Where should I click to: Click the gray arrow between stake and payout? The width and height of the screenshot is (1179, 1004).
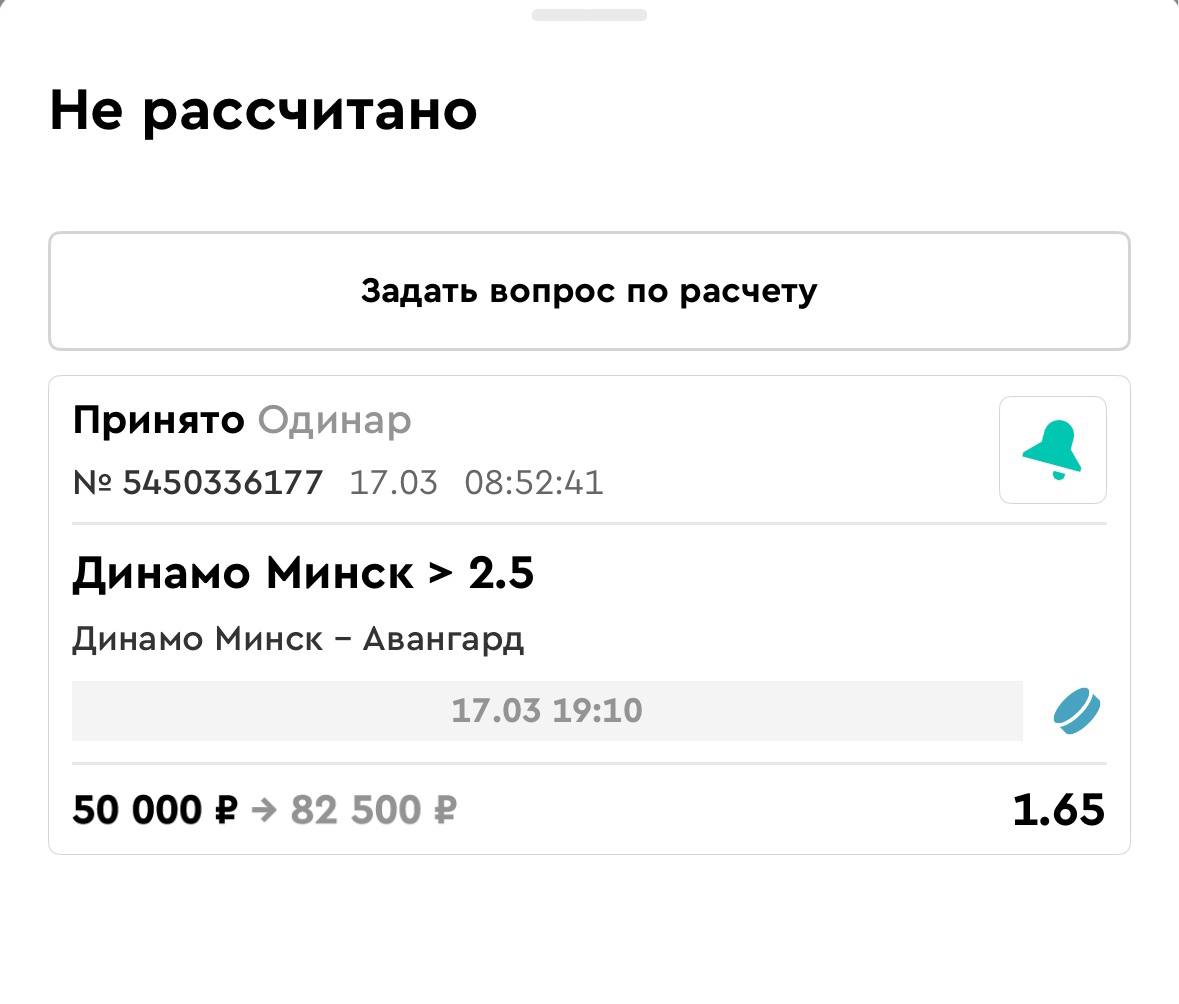pos(264,810)
